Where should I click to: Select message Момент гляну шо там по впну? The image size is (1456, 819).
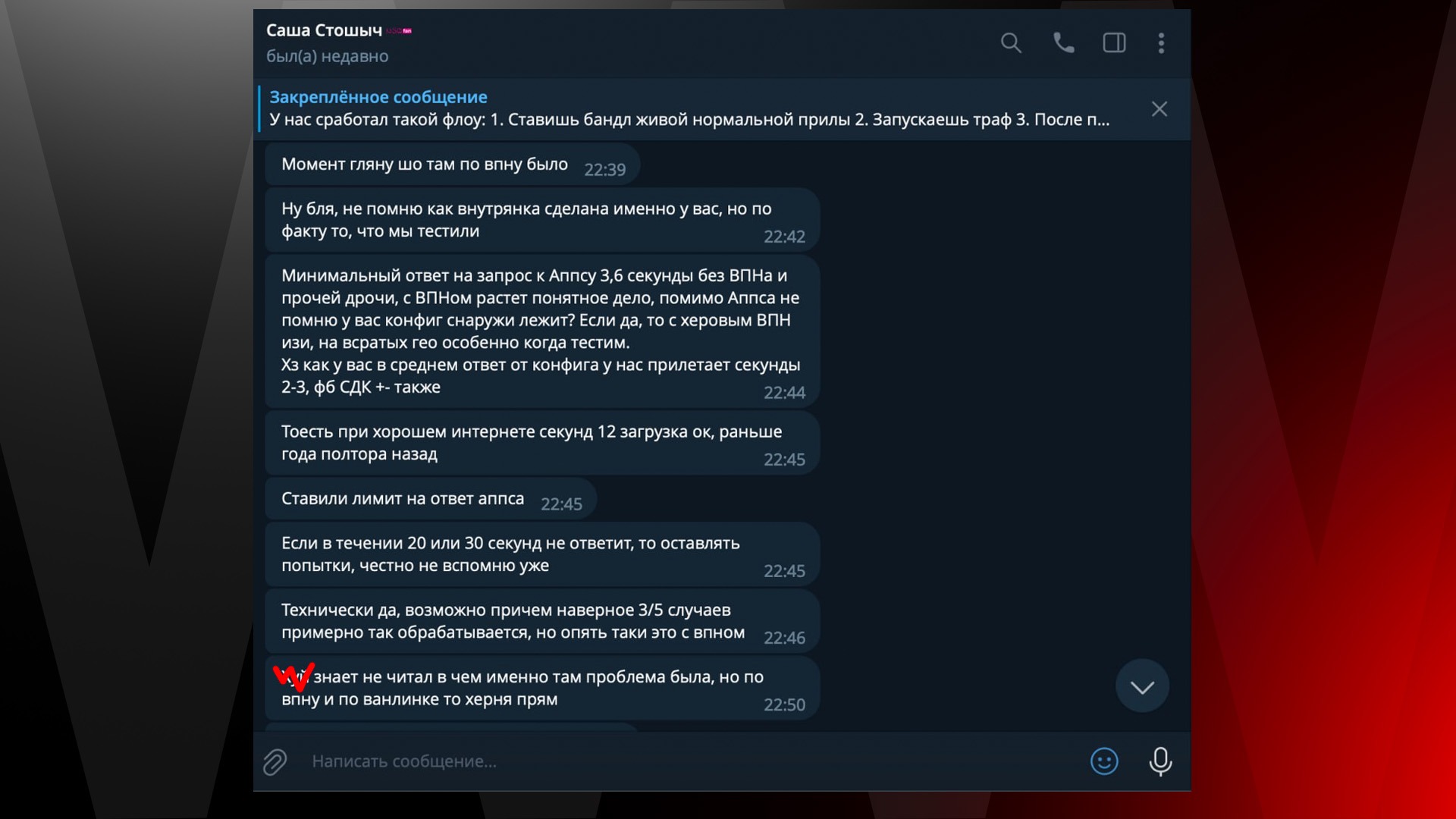tap(452, 165)
